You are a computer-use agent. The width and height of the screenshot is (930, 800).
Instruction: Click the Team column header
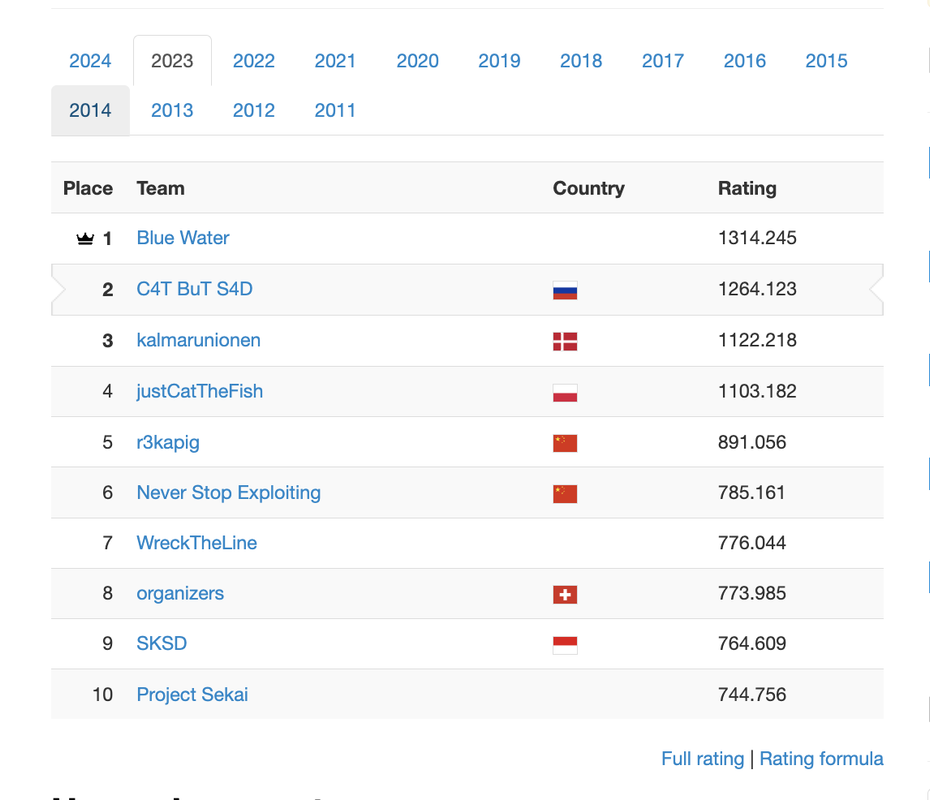(161, 188)
